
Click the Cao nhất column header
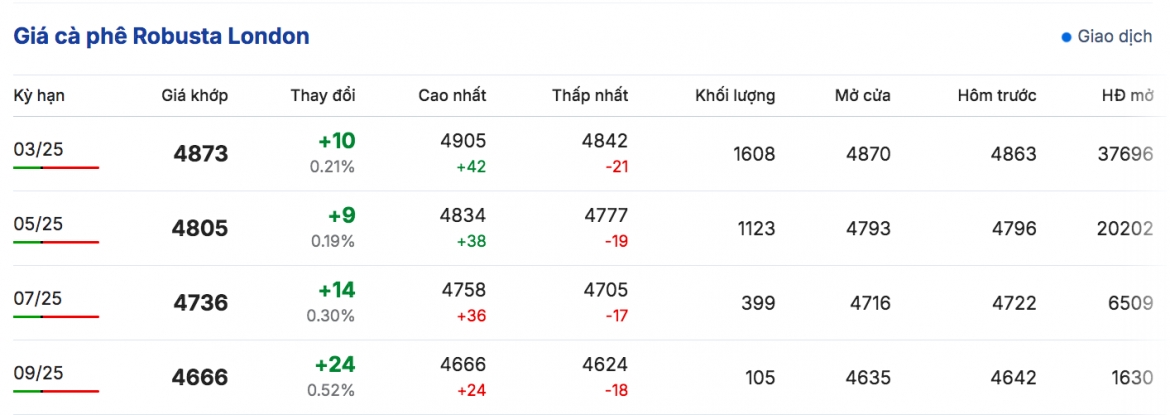pos(452,96)
